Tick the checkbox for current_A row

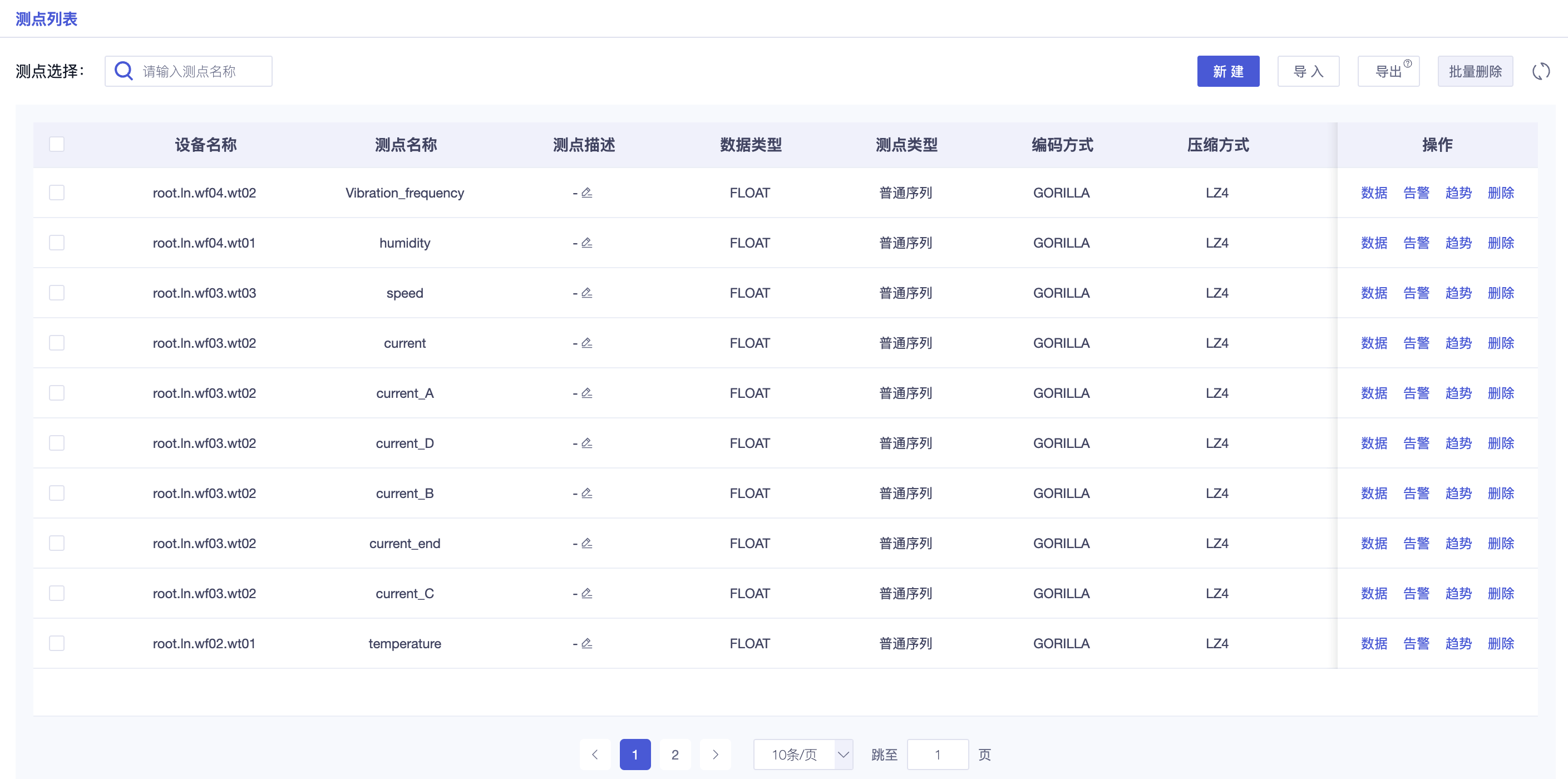point(57,392)
